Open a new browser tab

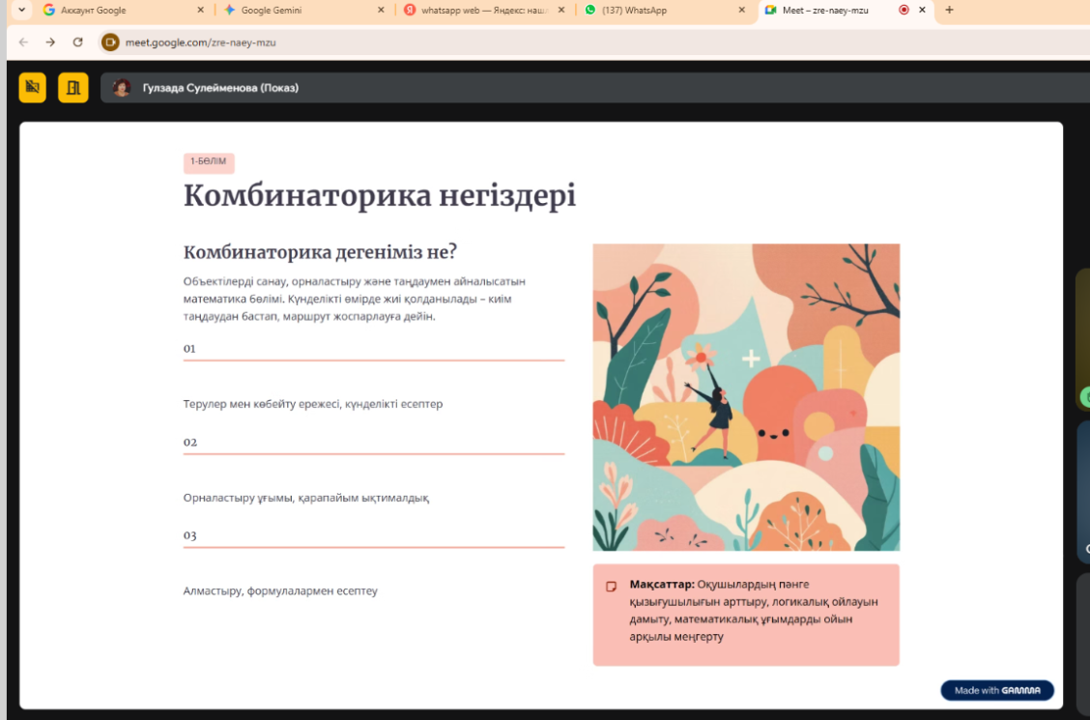coord(949,10)
